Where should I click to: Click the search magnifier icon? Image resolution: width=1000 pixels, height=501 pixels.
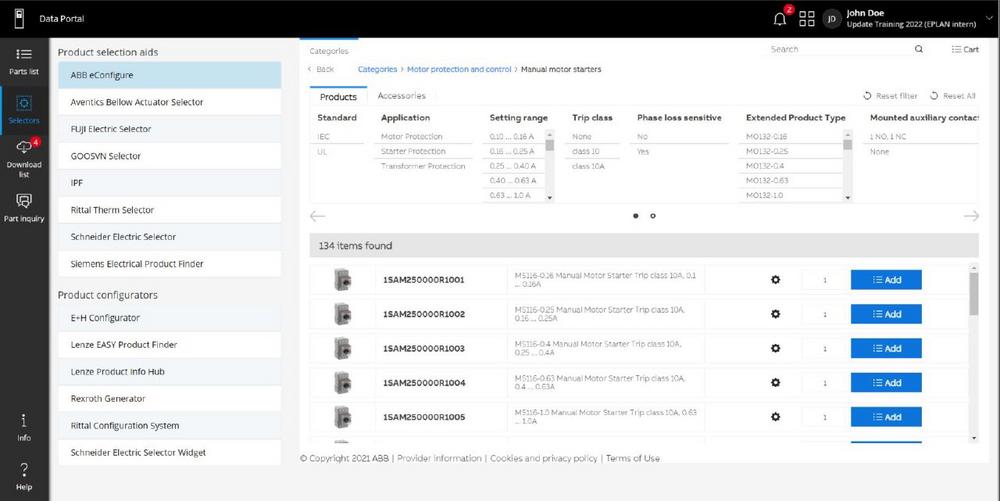coord(919,49)
